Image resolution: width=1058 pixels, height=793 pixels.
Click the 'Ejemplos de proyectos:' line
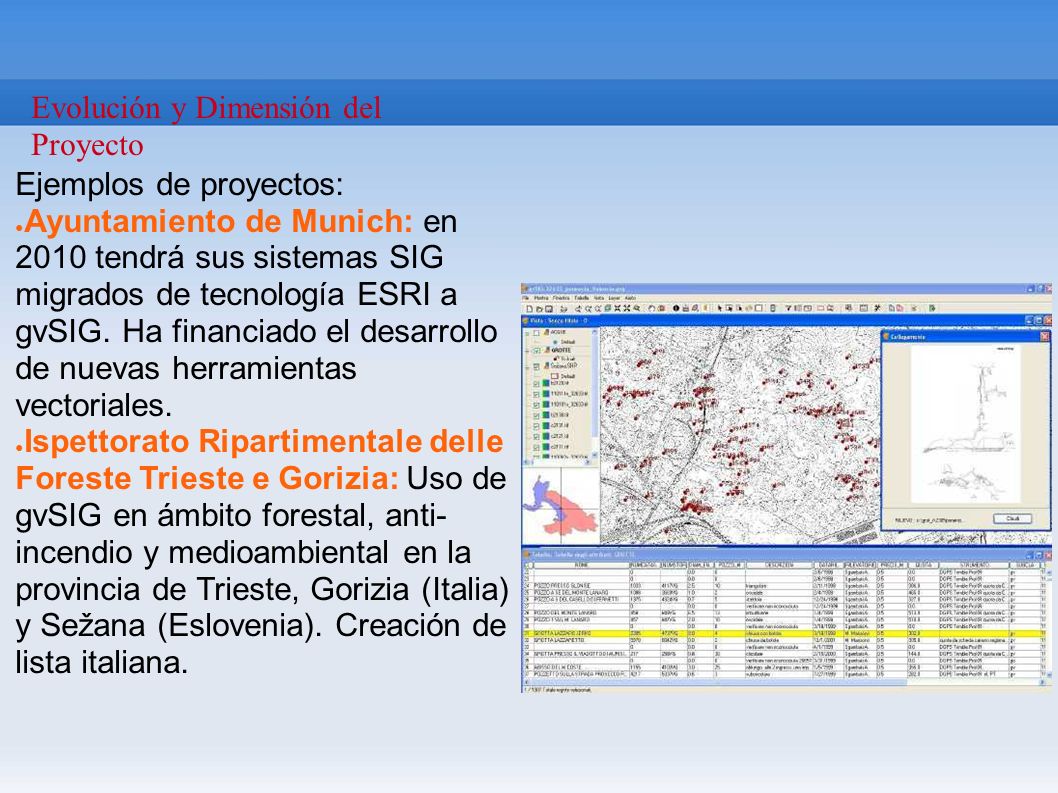click(179, 185)
